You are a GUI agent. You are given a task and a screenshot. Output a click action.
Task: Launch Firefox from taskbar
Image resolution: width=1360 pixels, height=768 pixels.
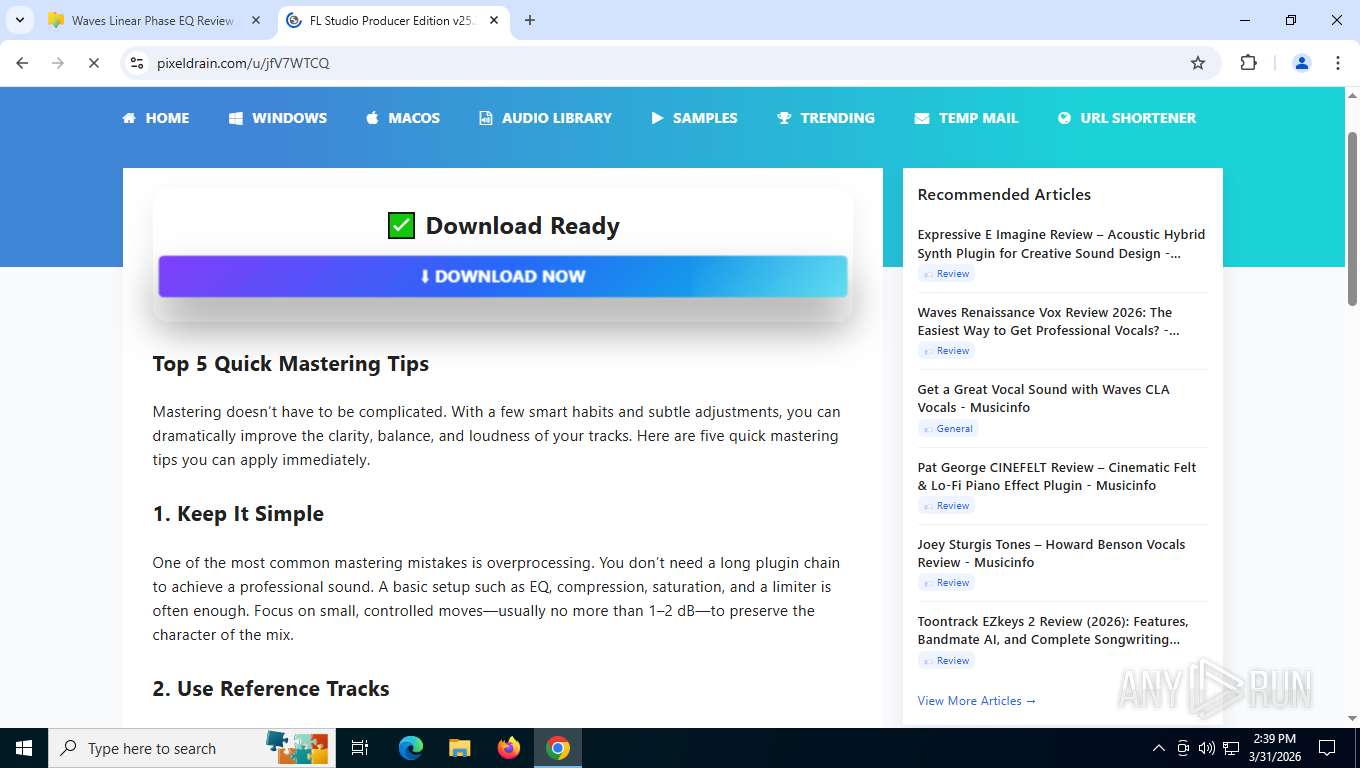coord(509,748)
